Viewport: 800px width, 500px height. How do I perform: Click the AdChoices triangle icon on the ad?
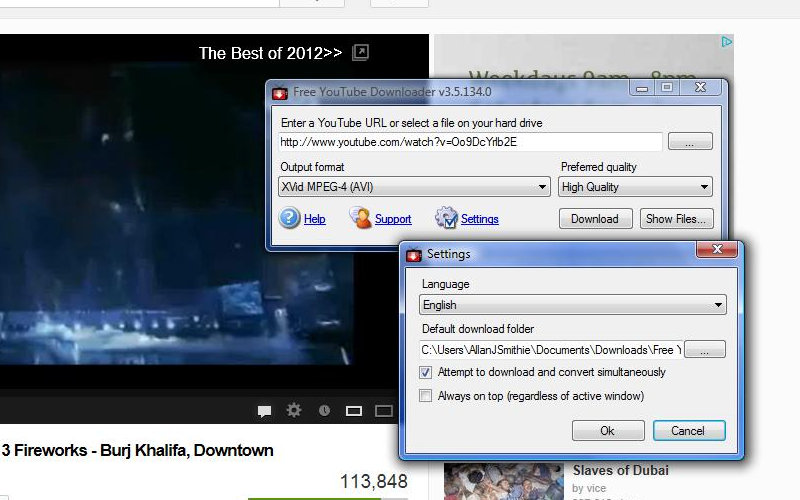(727, 42)
